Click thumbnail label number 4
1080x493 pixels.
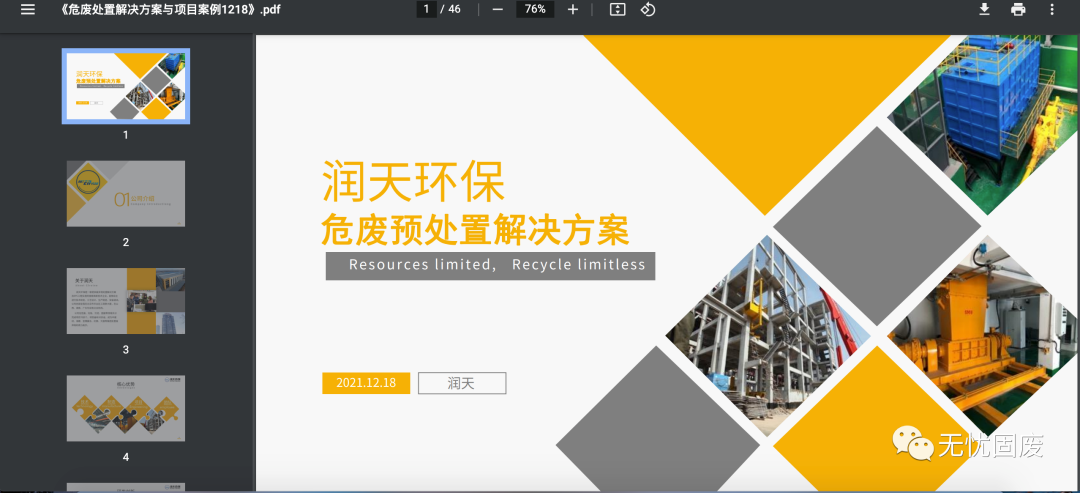tap(126, 457)
